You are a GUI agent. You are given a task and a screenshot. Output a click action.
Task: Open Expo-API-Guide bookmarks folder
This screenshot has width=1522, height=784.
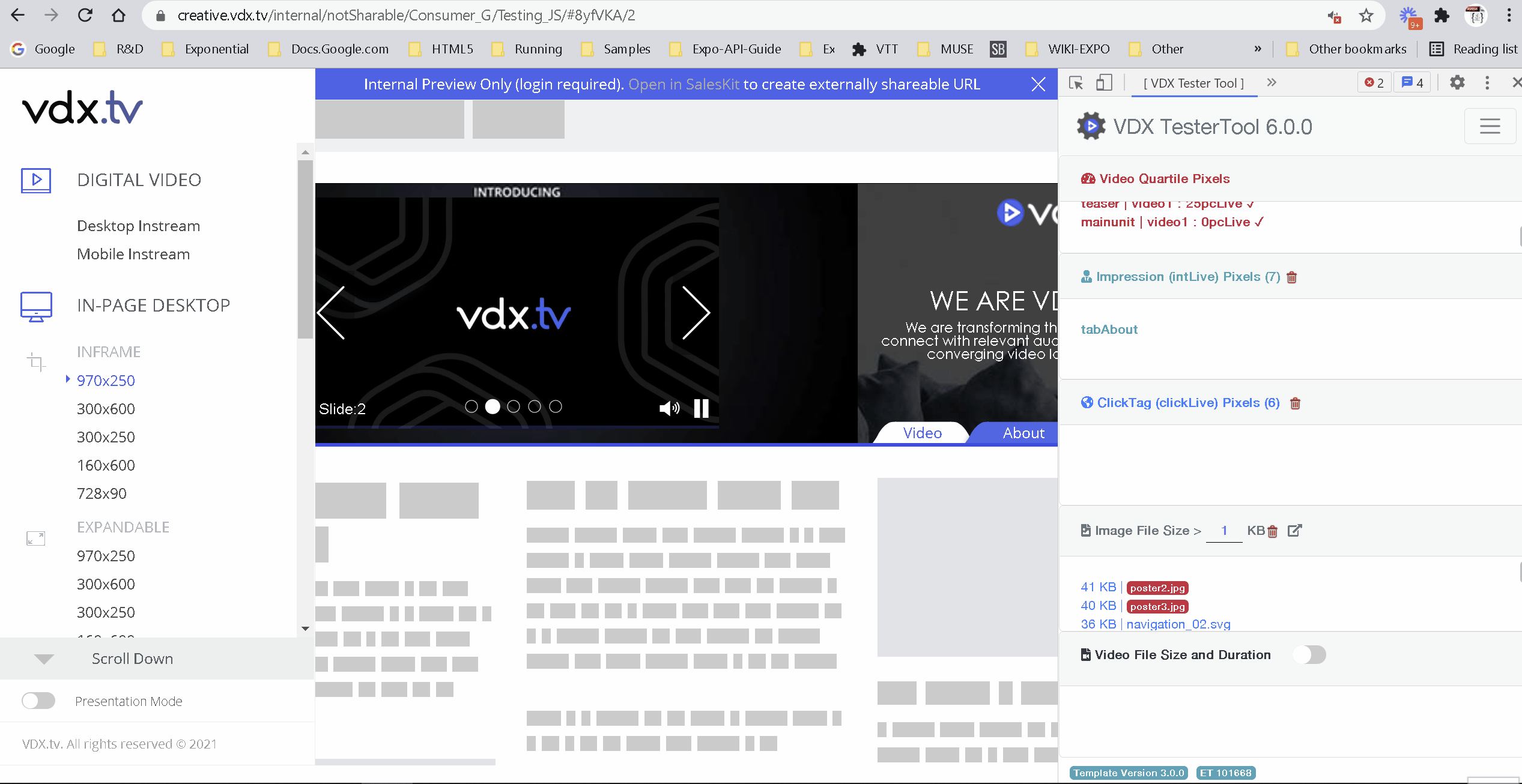(x=726, y=49)
